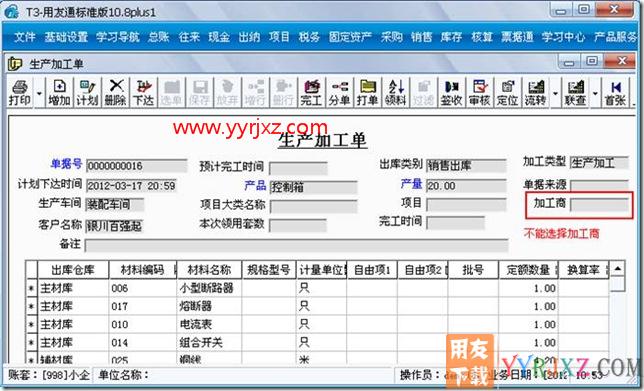The height and width of the screenshot is (391, 644).
Task: Open the 销售 menu
Action: pos(421,37)
